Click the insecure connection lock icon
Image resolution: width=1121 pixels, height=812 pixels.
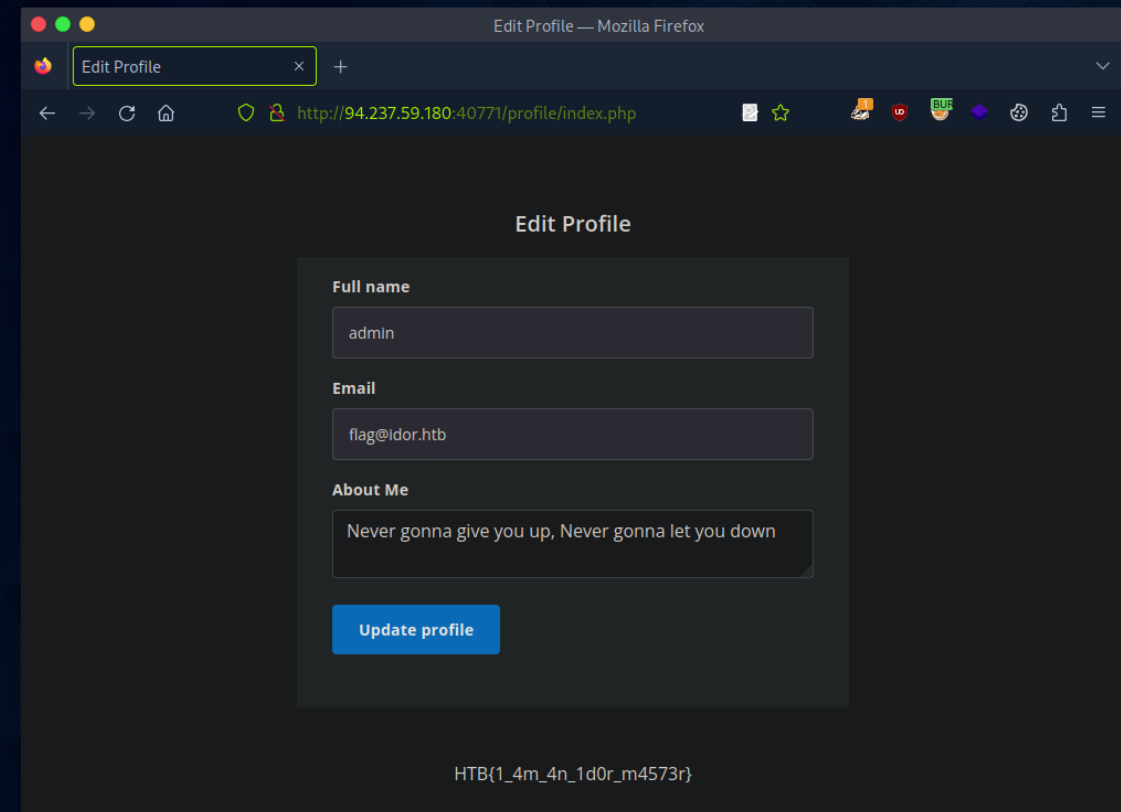277,113
